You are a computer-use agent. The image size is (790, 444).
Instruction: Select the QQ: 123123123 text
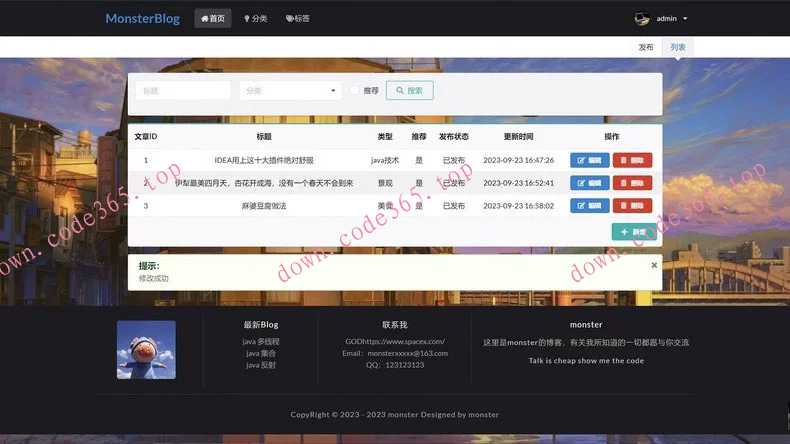394,365
